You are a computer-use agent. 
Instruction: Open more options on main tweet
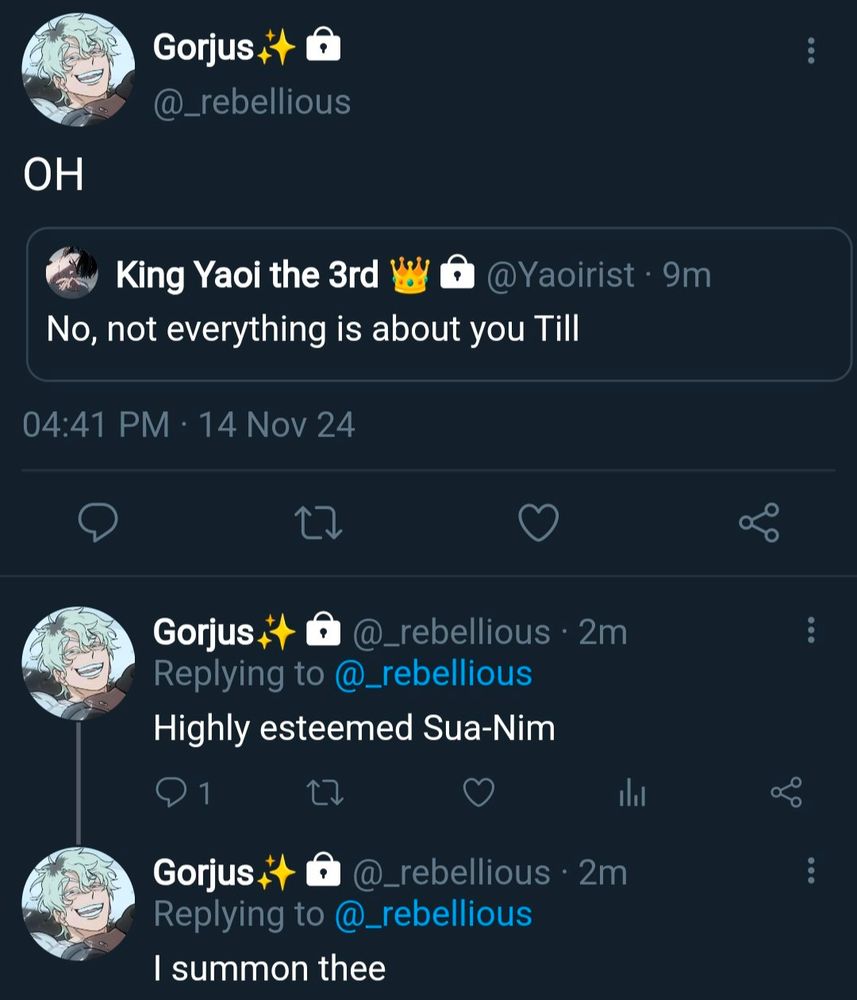coord(810,50)
